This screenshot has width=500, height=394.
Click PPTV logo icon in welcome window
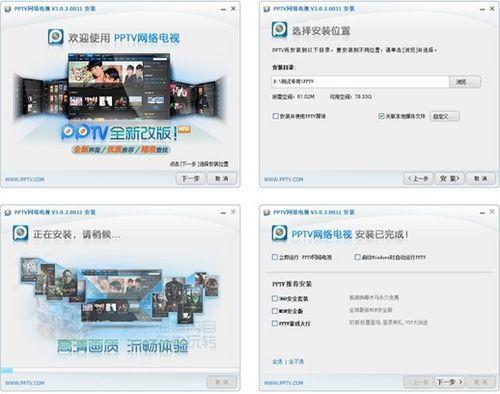click(55, 37)
